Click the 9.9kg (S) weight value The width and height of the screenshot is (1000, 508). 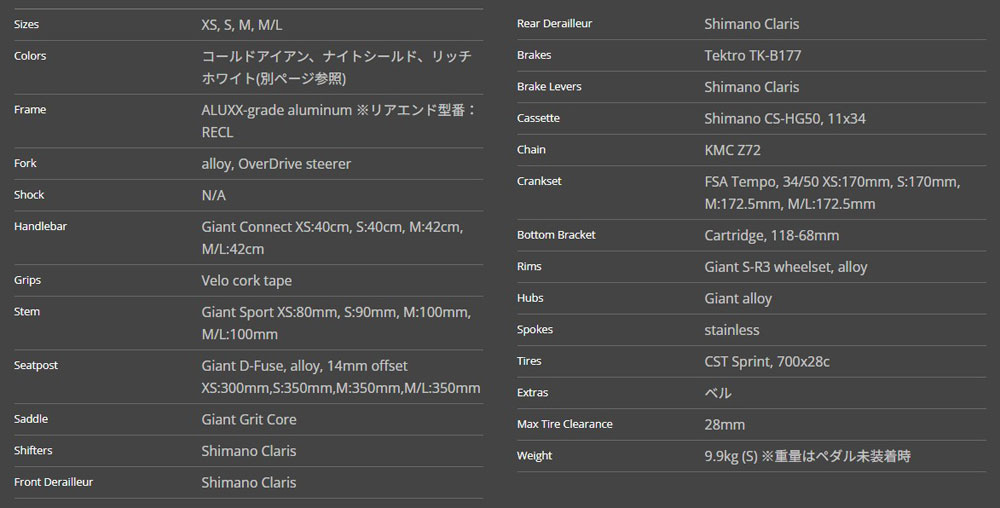[x=807, y=456]
